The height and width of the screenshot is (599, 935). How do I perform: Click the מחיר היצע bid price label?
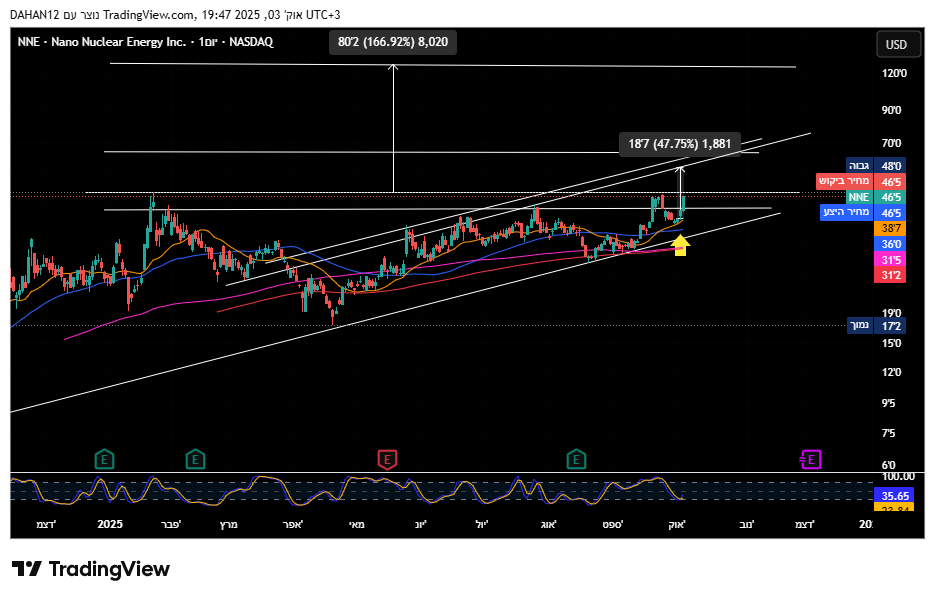point(863,213)
